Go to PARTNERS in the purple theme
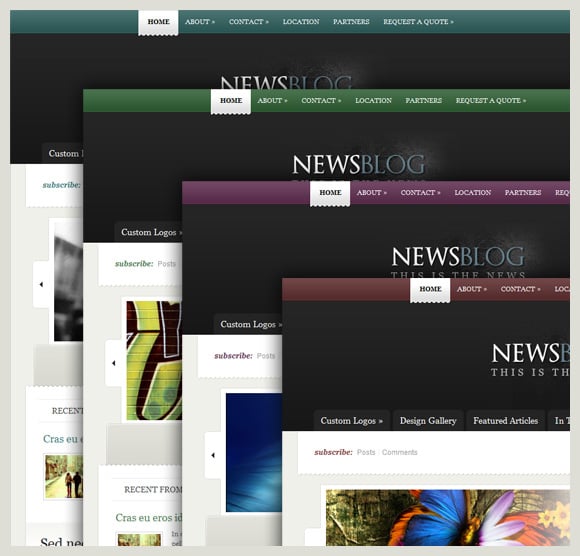The height and width of the screenshot is (556, 580). click(x=523, y=193)
